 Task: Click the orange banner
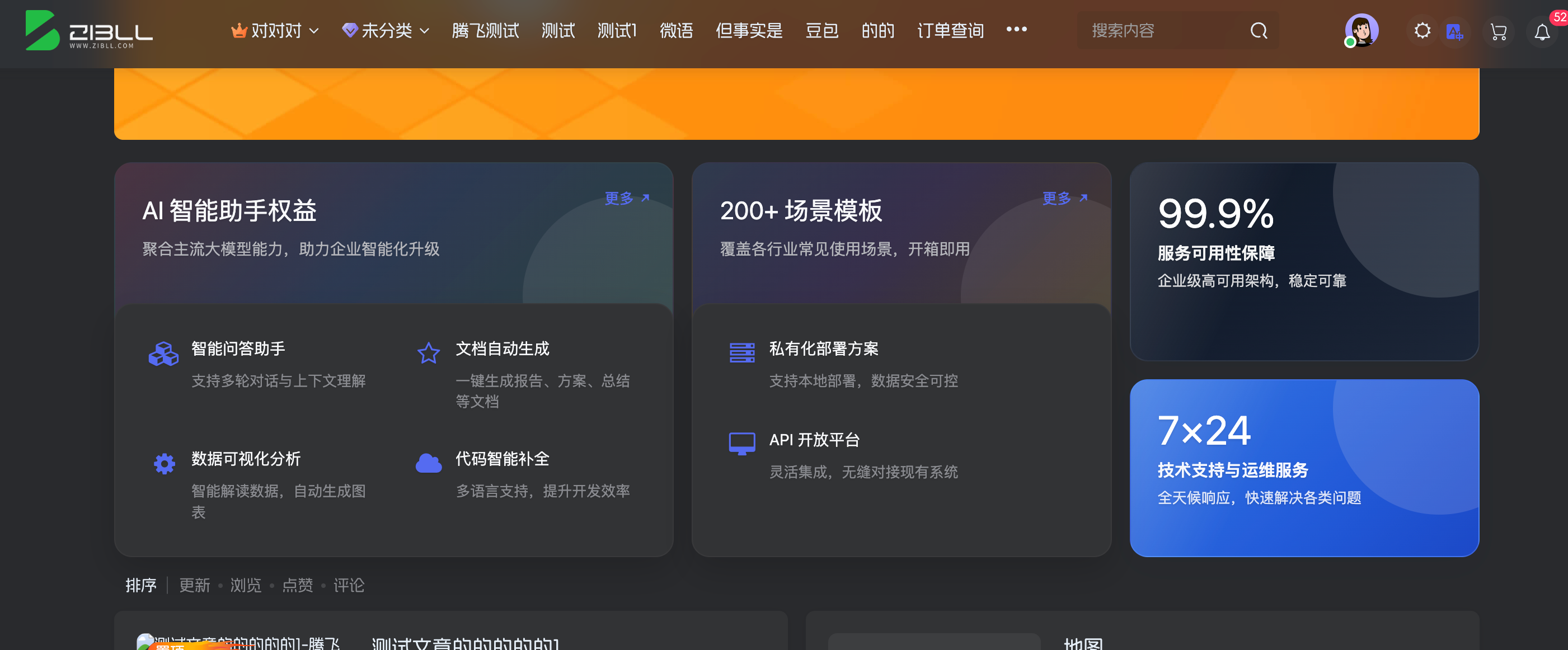coord(796,103)
